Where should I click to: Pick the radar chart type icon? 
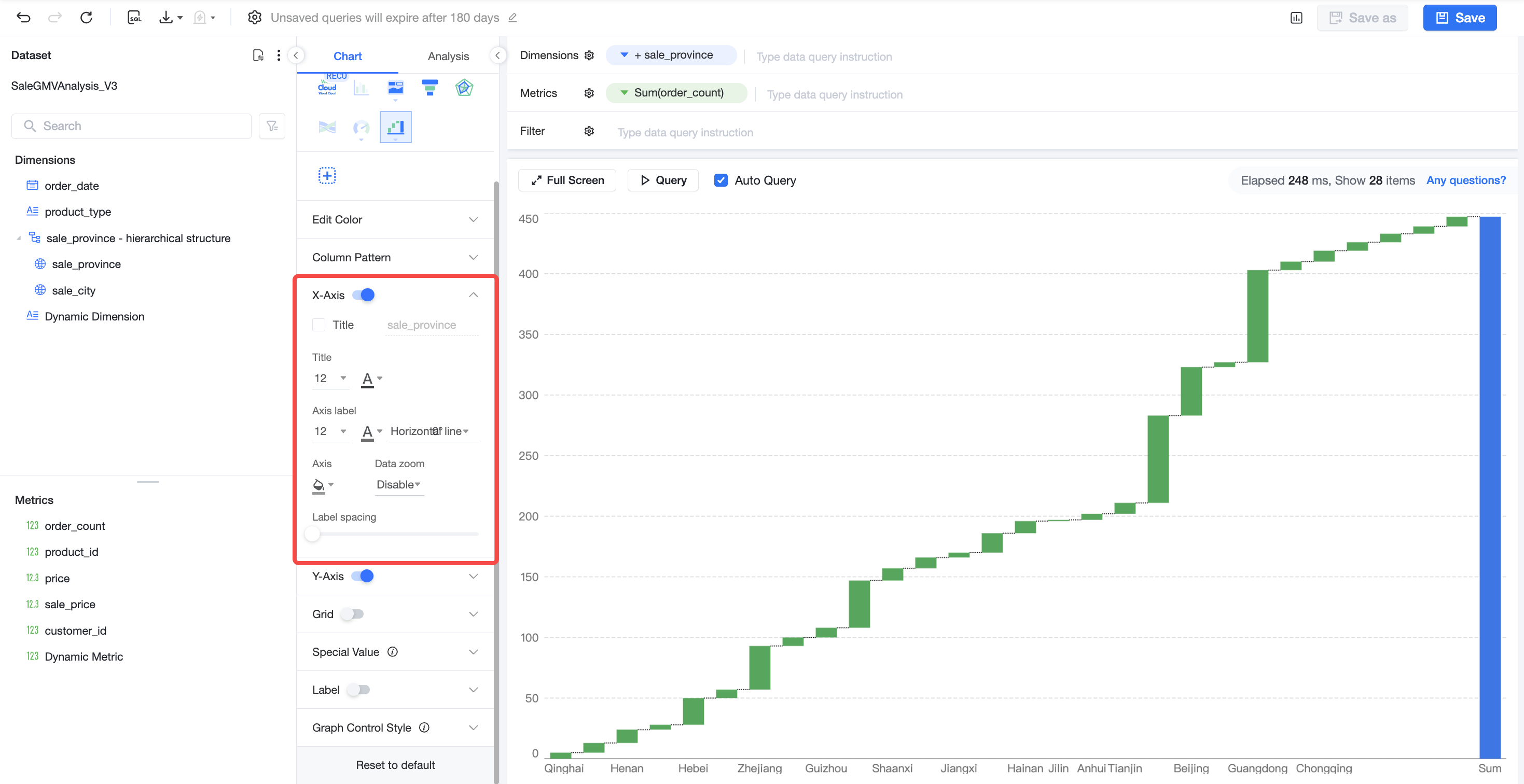[x=464, y=88]
